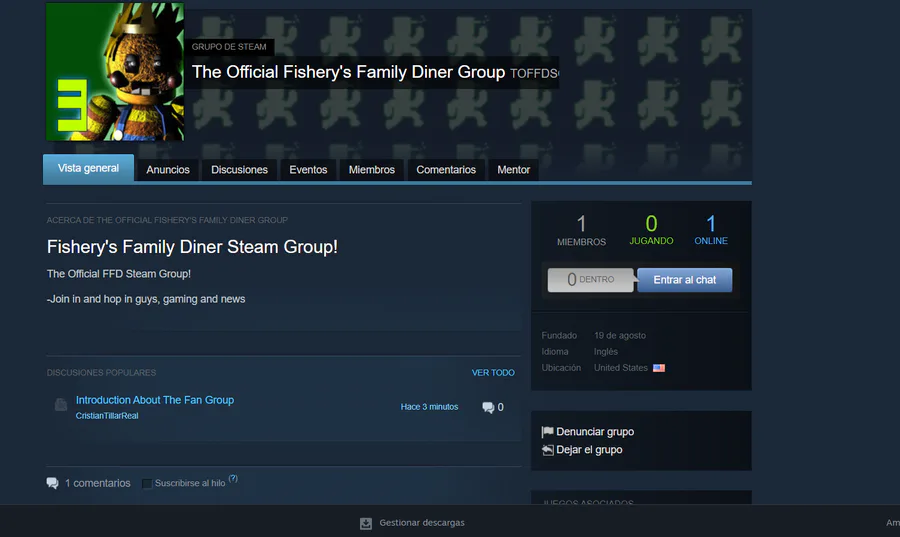Click the discussion thread document icon
Image resolution: width=900 pixels, height=537 pixels.
pyautogui.click(x=61, y=405)
